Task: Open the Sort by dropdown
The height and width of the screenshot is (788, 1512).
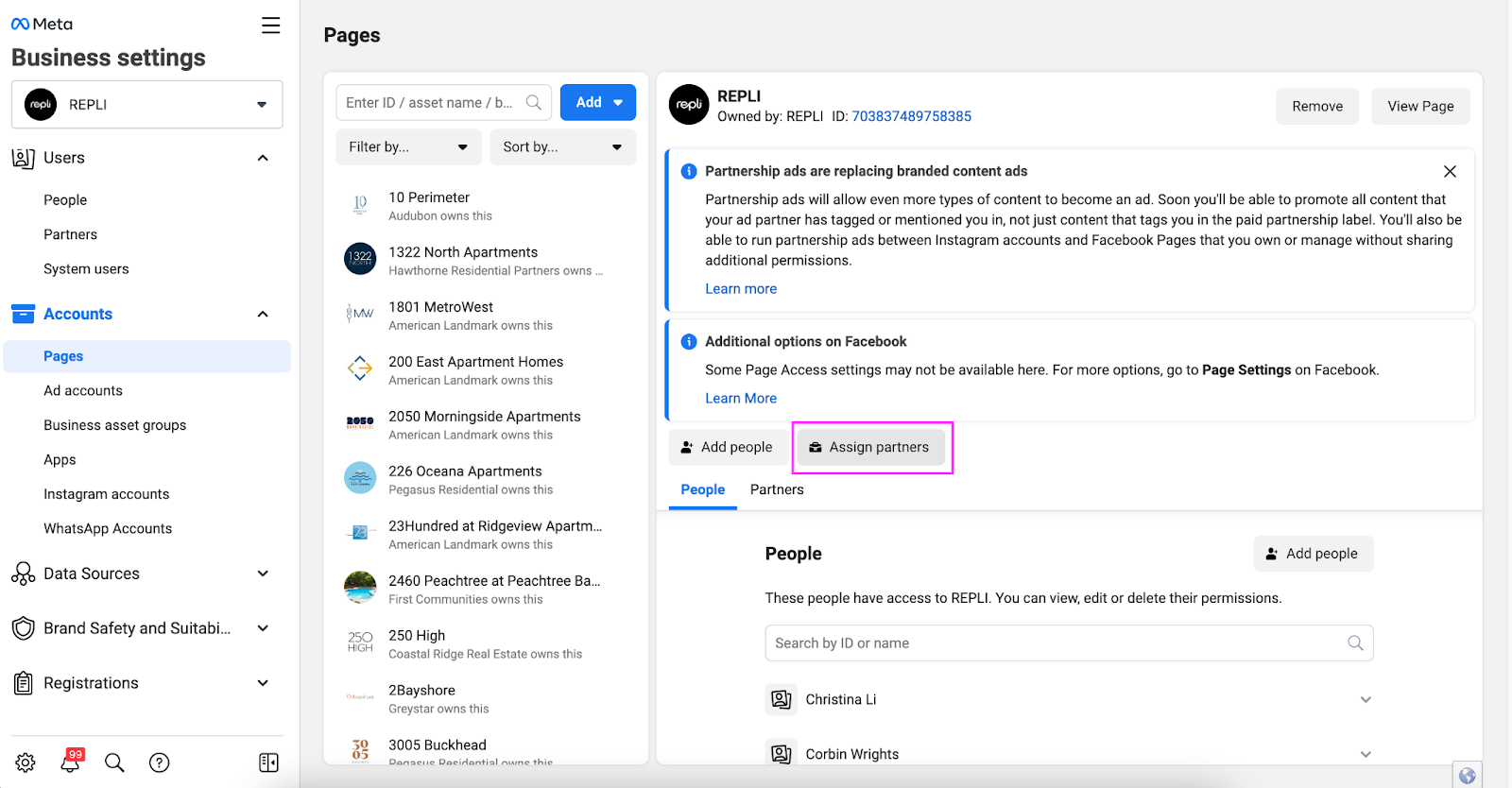Action: tap(562, 146)
